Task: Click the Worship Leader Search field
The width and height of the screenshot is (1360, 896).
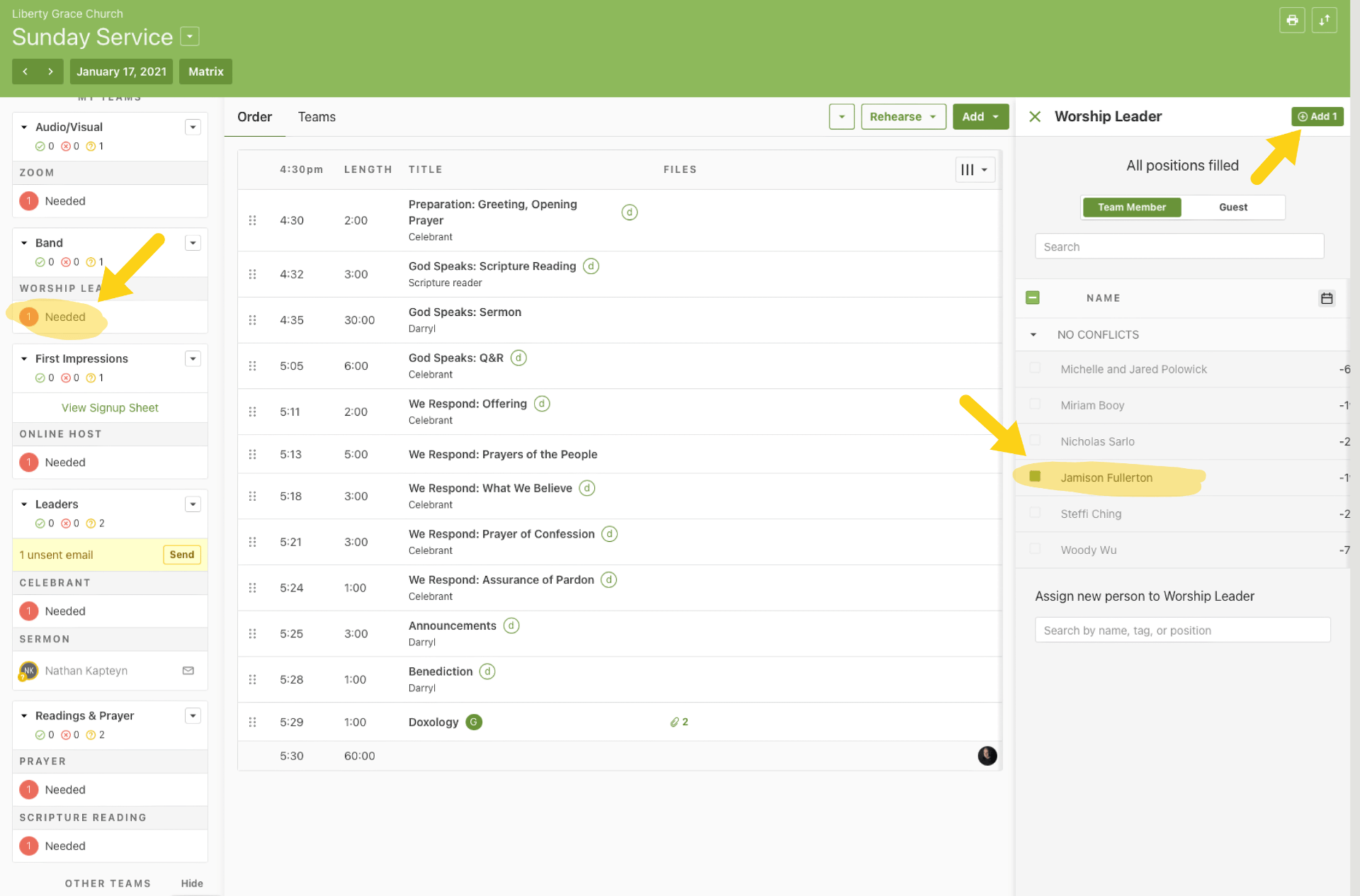Action: [1179, 246]
